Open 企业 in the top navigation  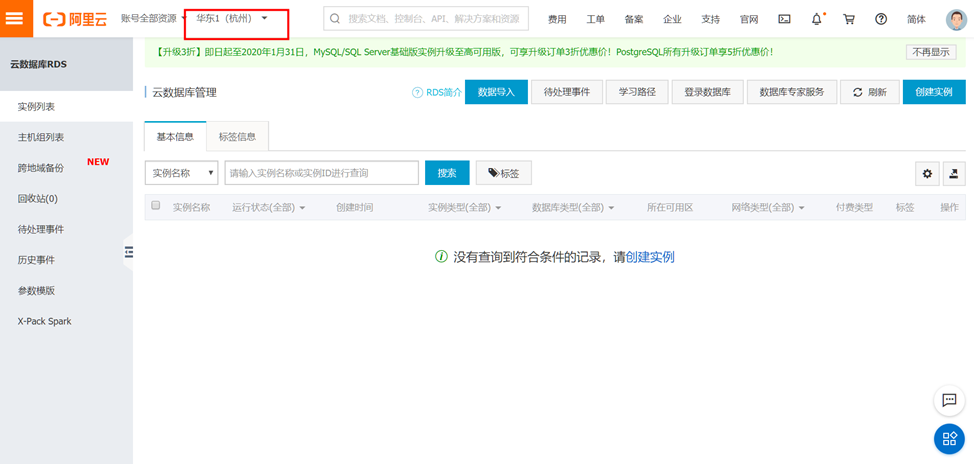click(x=673, y=19)
